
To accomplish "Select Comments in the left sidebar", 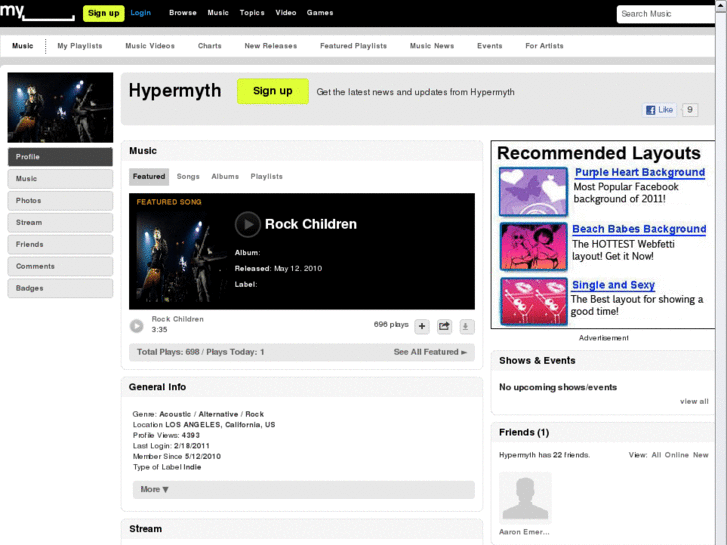I will coord(60,266).
